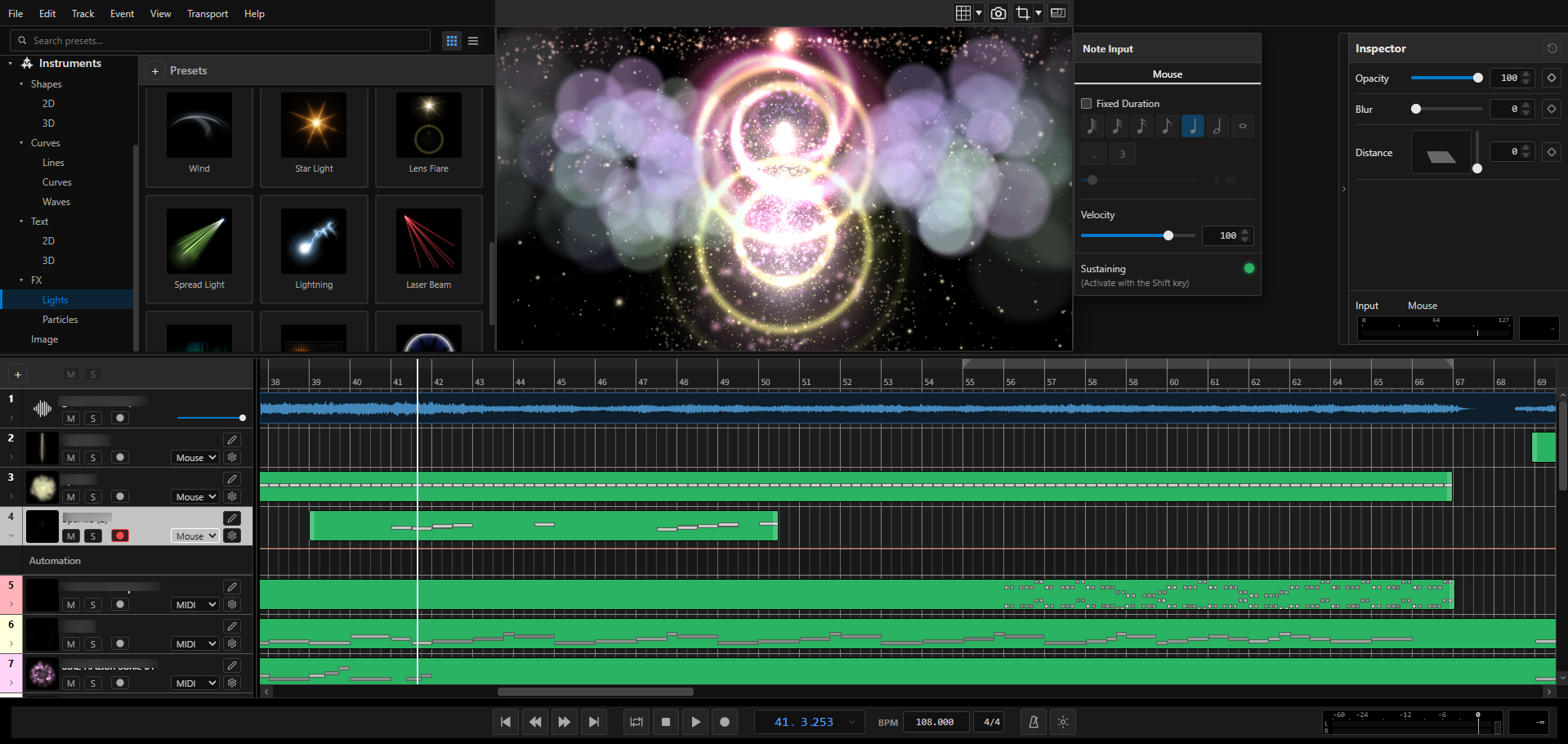Collapse the Shapes tree category
1568x744 pixels.
(x=21, y=84)
